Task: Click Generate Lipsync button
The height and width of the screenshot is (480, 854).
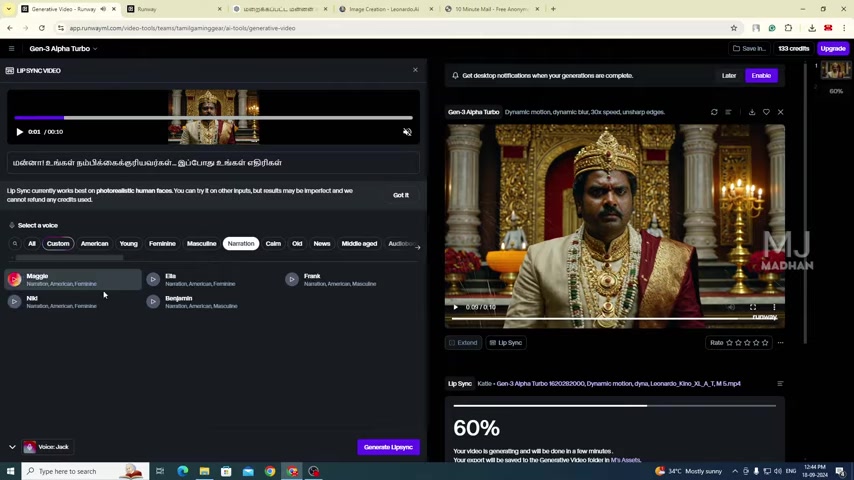Action: click(x=388, y=447)
